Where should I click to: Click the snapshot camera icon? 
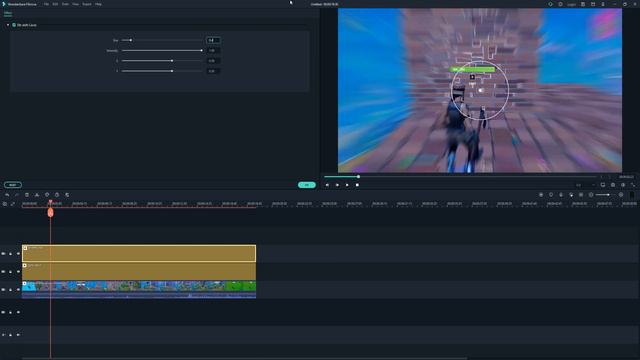click(x=613, y=185)
